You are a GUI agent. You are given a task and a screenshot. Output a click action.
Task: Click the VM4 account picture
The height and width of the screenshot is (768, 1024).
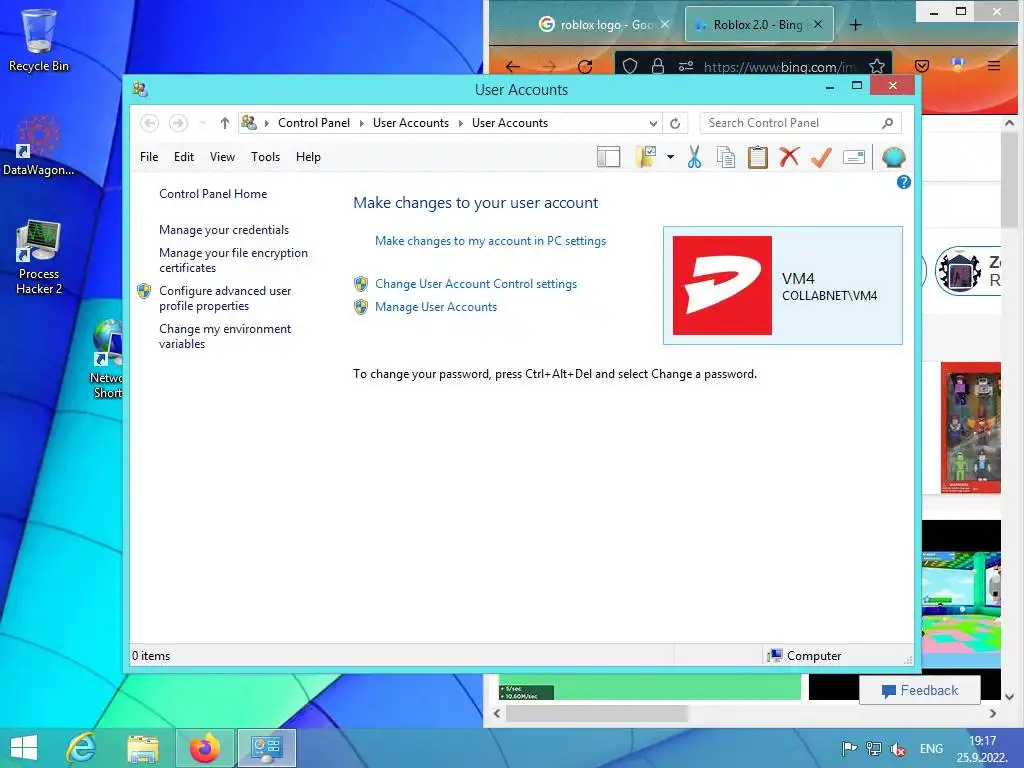coord(722,285)
